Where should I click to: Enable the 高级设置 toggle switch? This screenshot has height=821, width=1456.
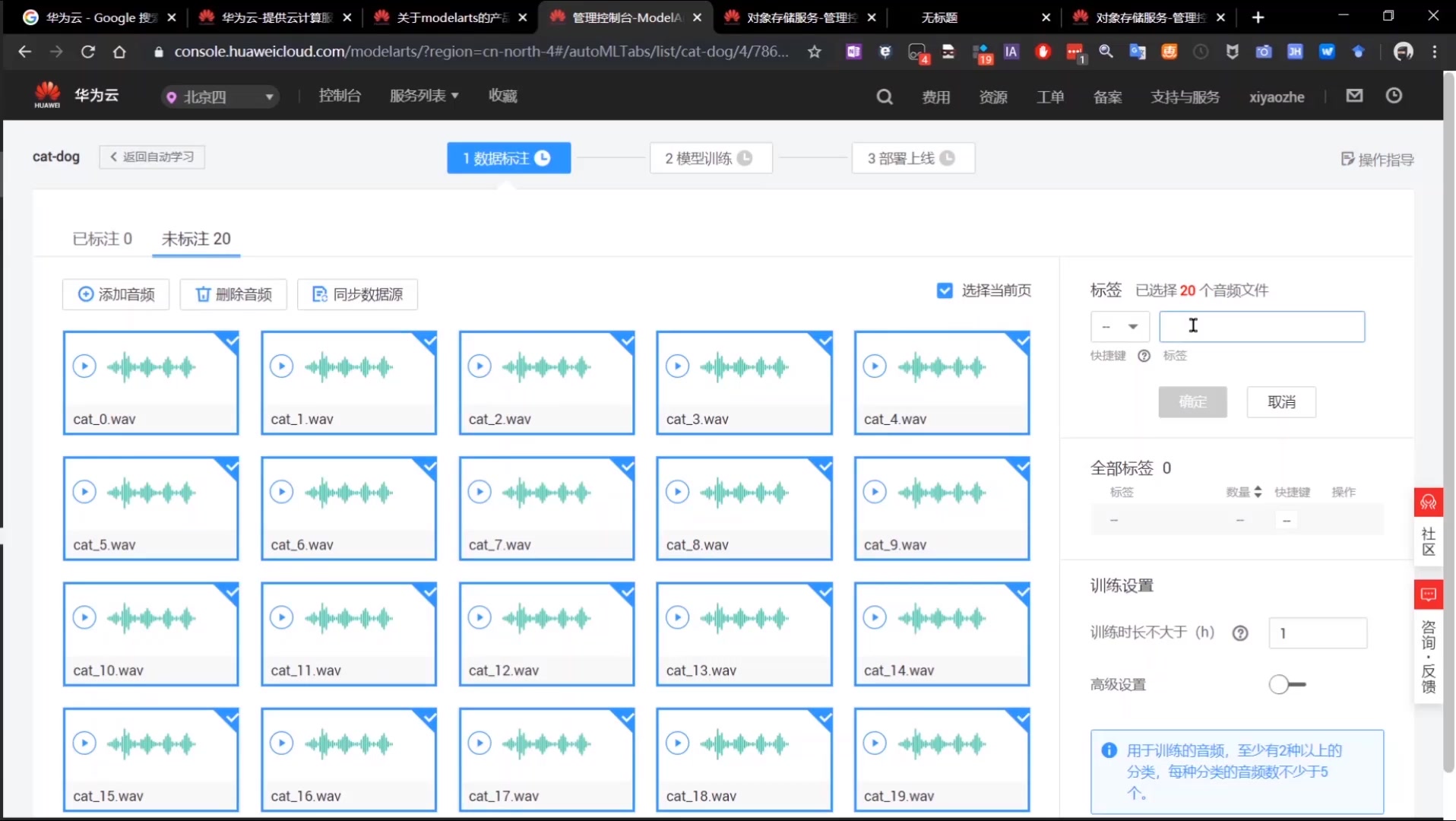point(1287,684)
